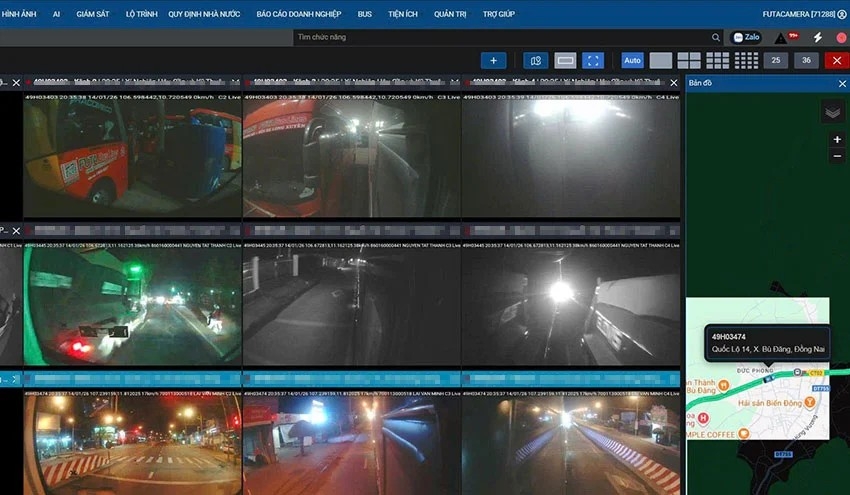The height and width of the screenshot is (495, 850).
Task: Zoom in on the map
Action: [837, 139]
